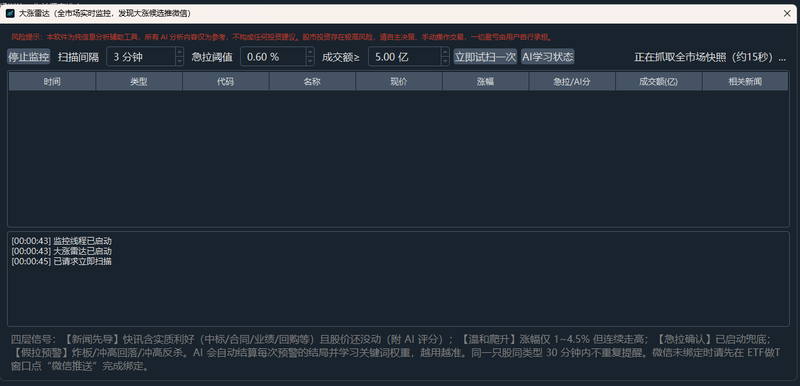Click 立即试扫一次 to scan now
The image size is (800, 386).
485,57
